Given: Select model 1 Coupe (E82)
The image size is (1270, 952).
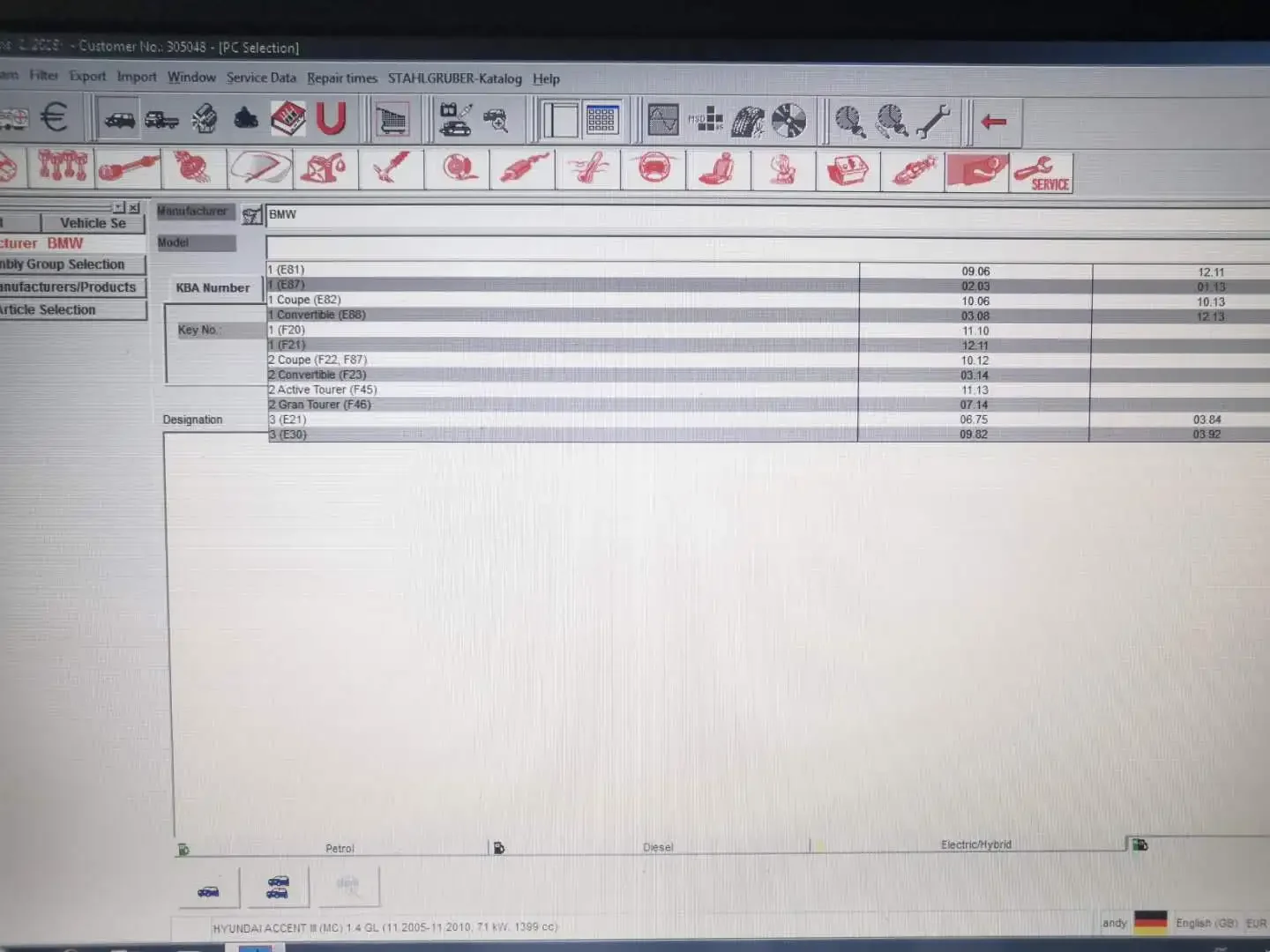Looking at the screenshot, I should point(767,301).
